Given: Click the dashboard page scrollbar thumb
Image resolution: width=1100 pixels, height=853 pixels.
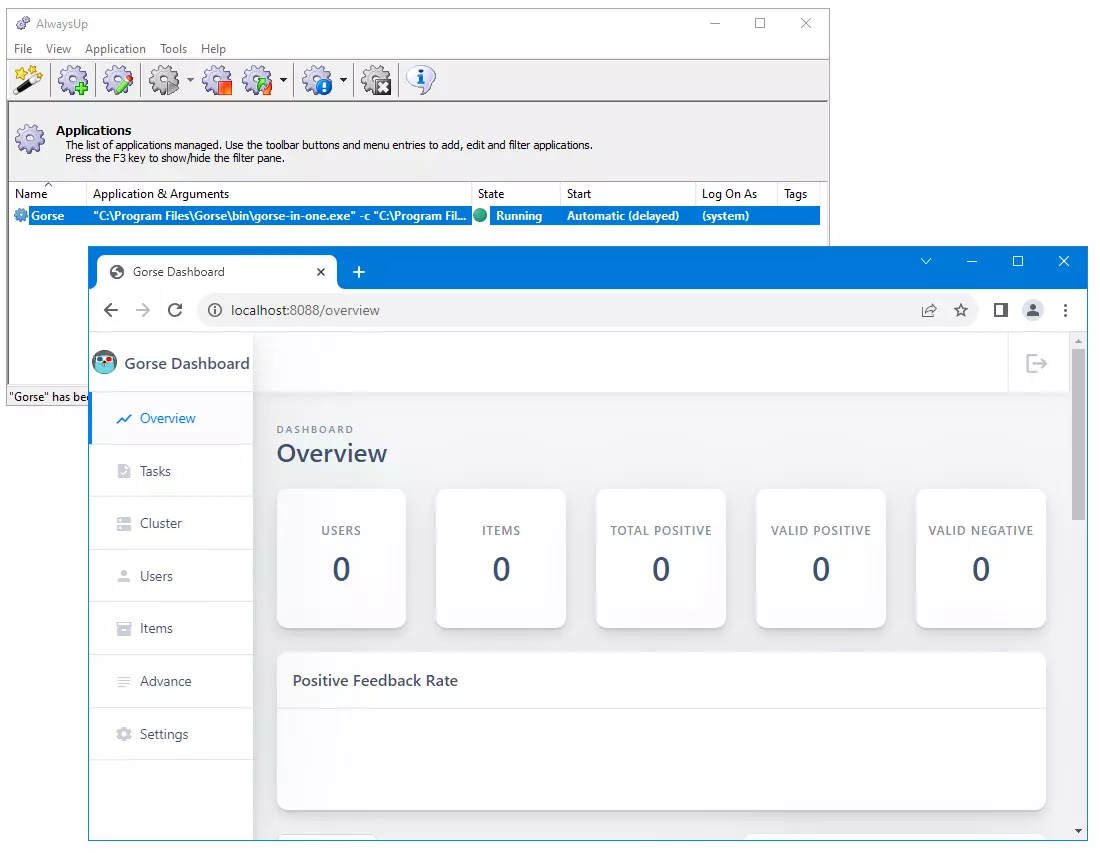Looking at the screenshot, I should coord(1078,435).
